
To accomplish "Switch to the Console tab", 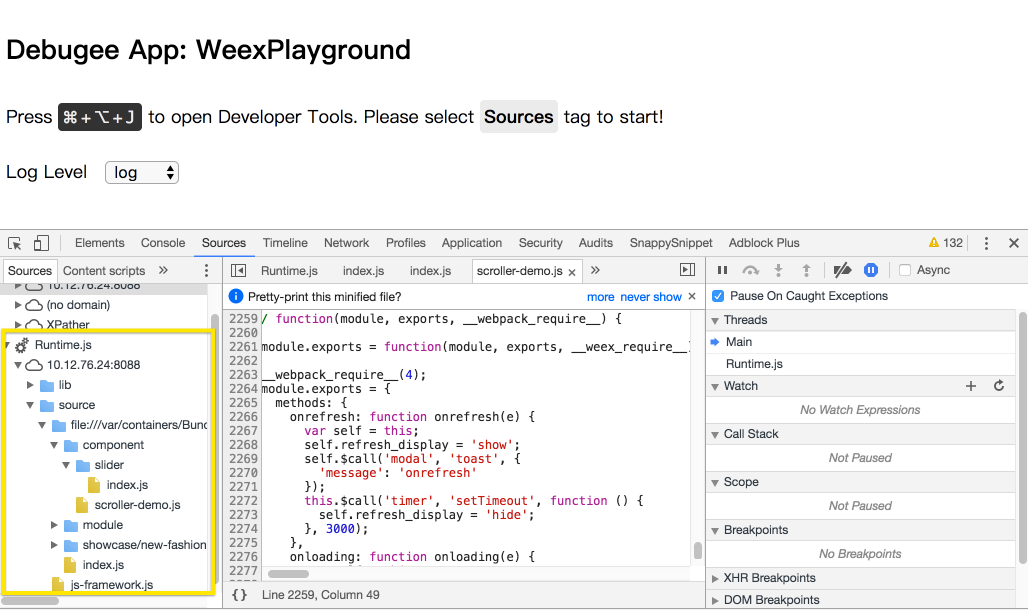I will click(x=163, y=243).
